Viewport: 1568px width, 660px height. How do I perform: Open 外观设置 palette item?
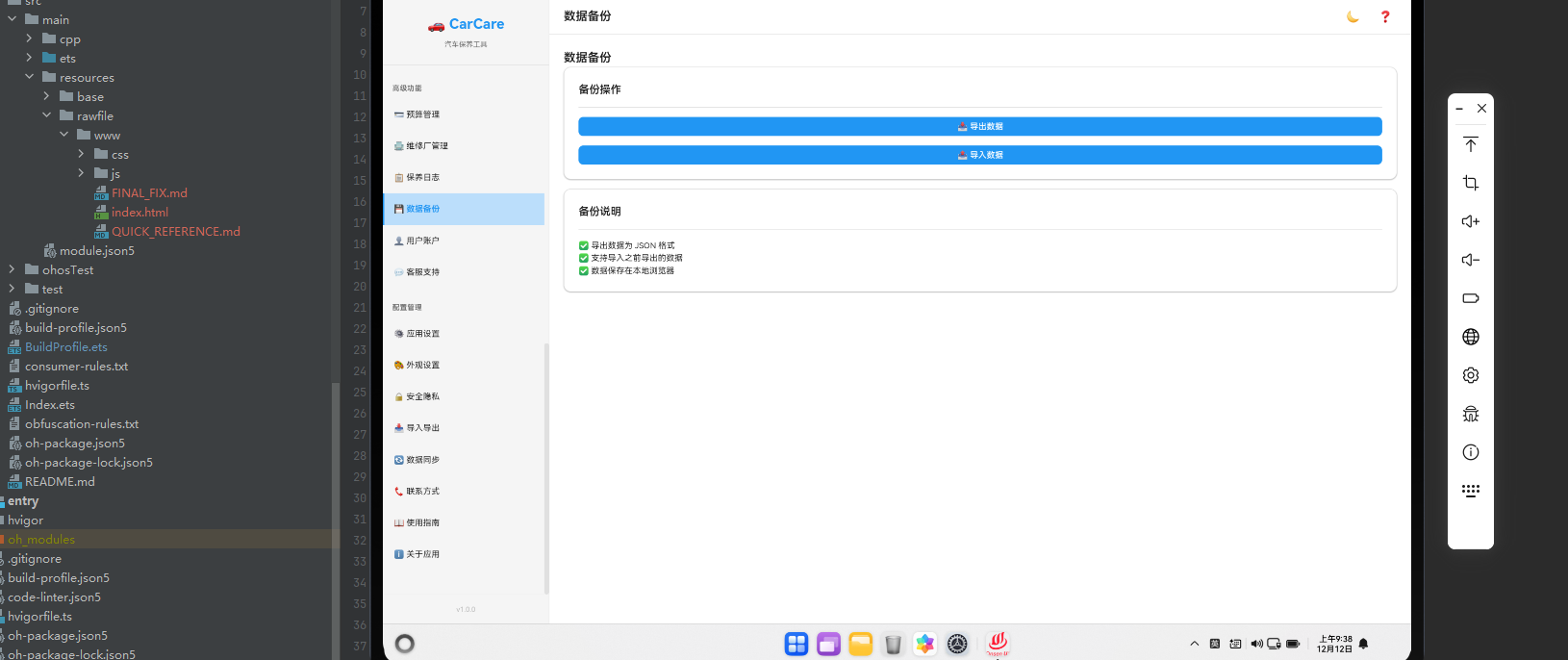click(x=464, y=366)
